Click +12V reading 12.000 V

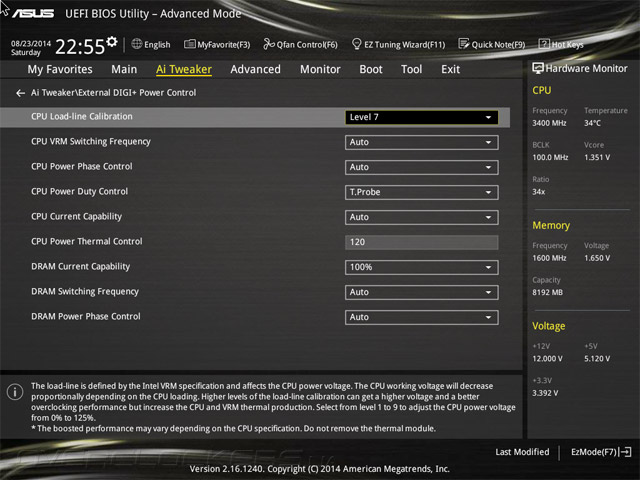(x=547, y=358)
